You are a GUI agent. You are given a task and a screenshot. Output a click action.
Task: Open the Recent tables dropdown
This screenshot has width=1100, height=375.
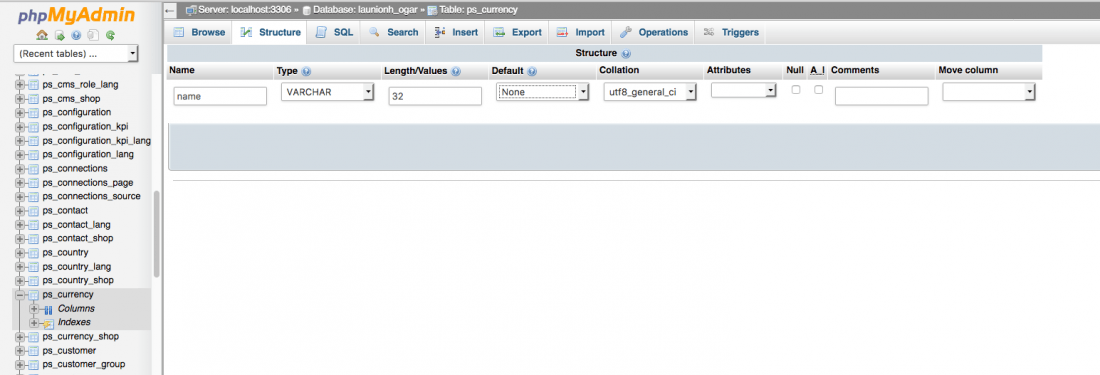pyautogui.click(x=76, y=53)
